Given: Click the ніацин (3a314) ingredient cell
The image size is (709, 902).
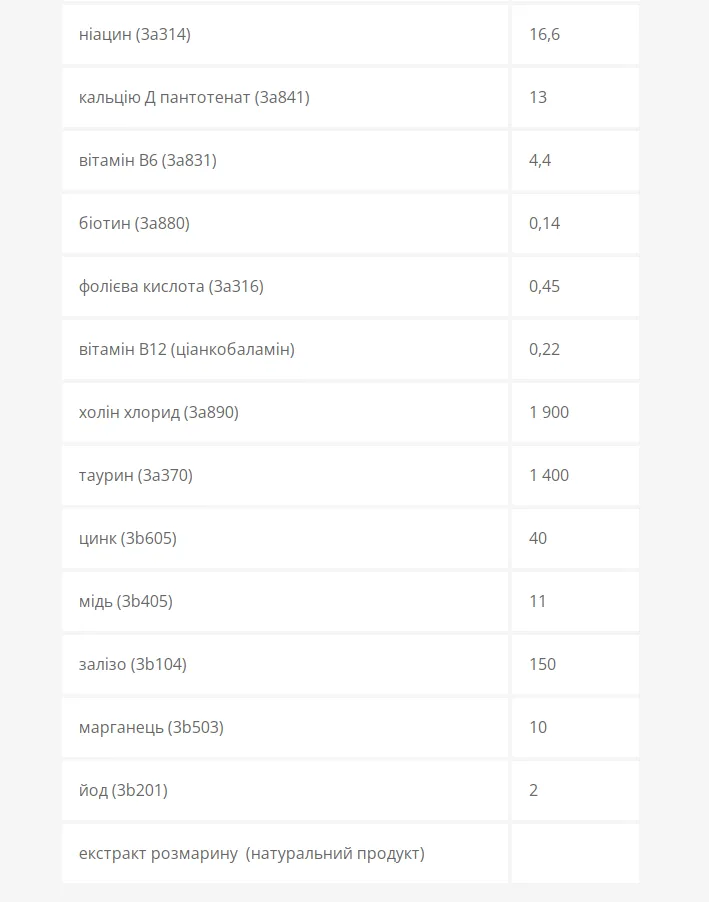Looking at the screenshot, I should [285, 35].
